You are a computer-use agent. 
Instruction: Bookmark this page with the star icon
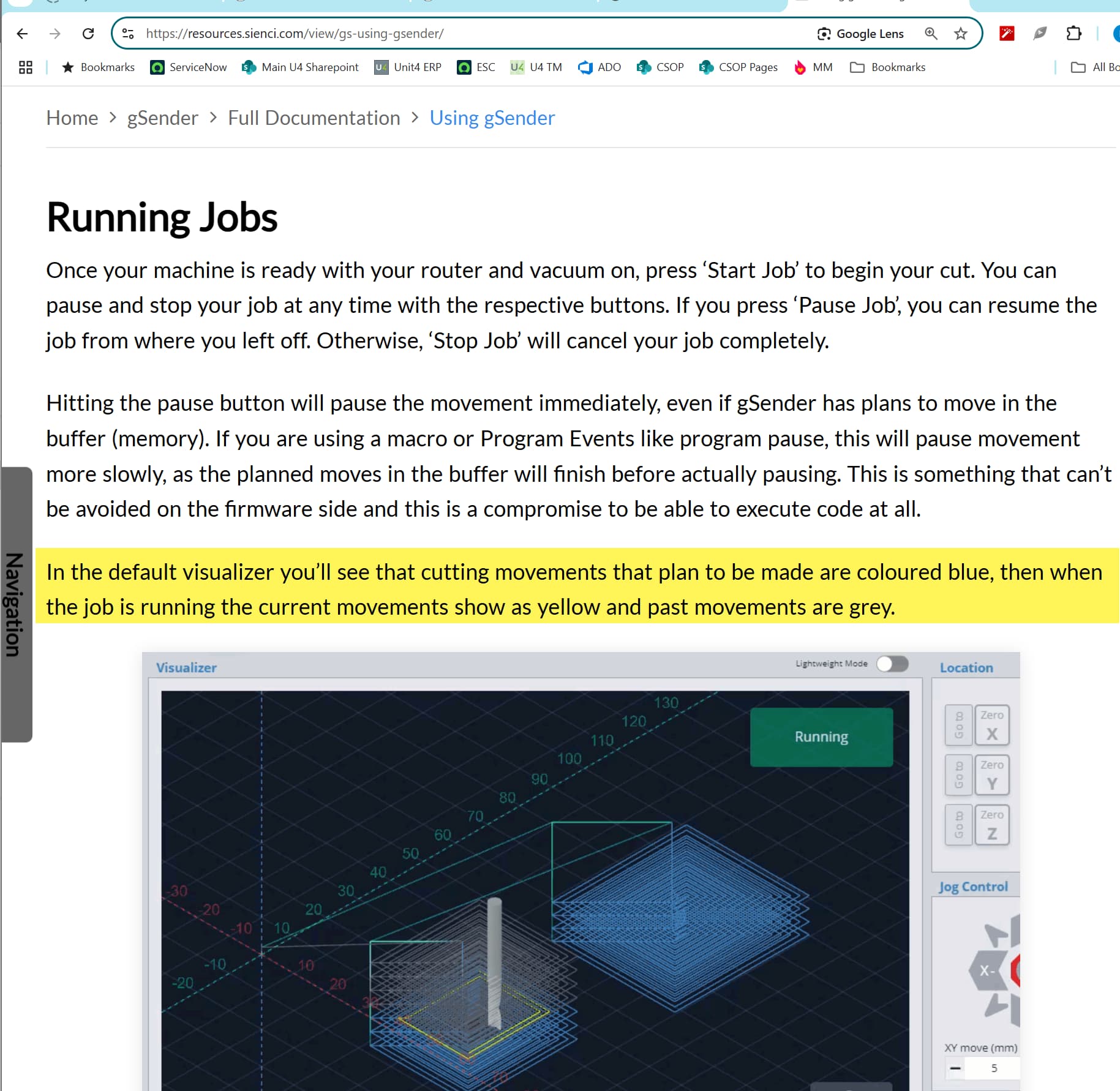pyautogui.click(x=960, y=34)
